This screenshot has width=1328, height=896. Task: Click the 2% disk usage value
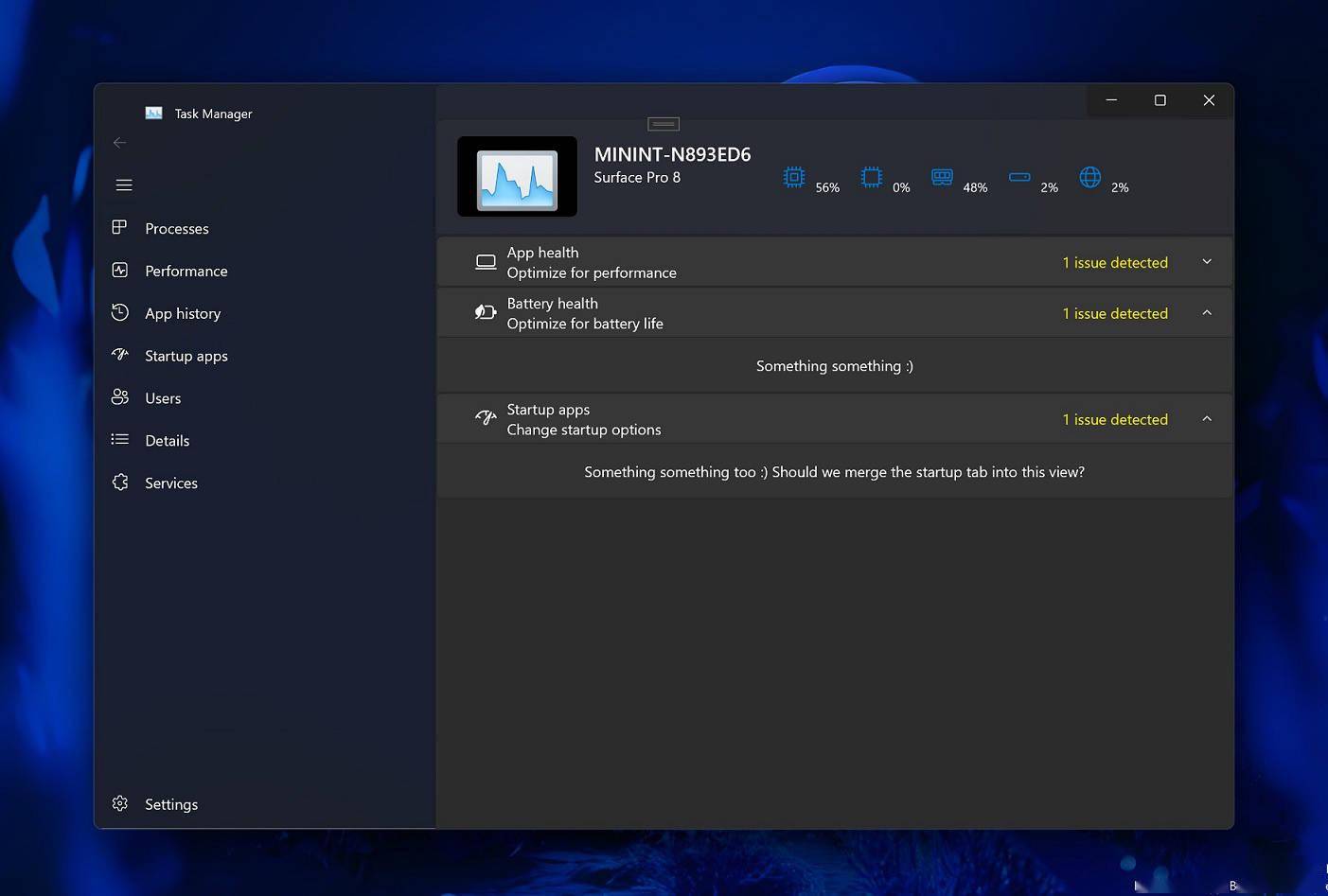click(1049, 187)
